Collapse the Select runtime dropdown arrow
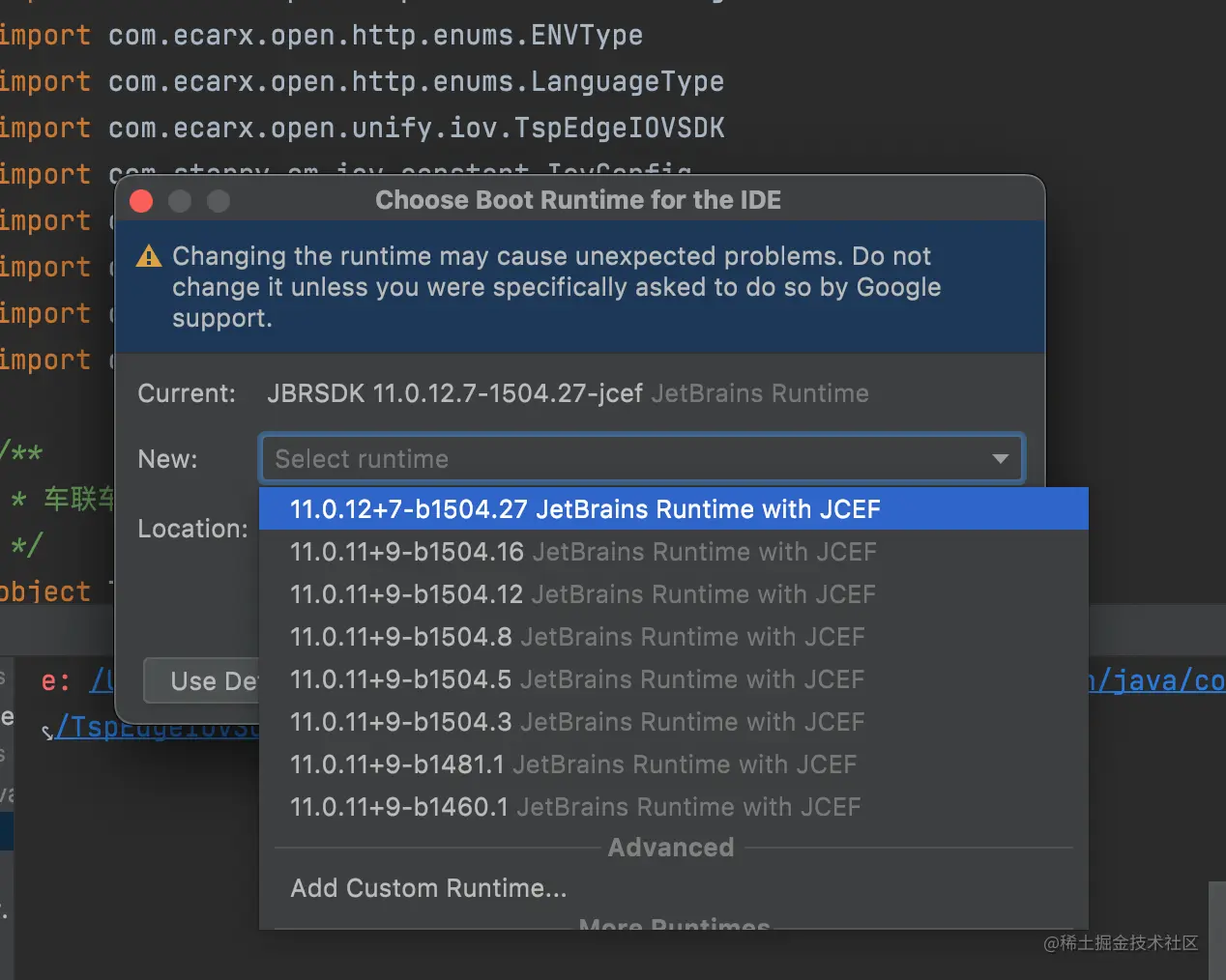1226x980 pixels. (x=1001, y=459)
